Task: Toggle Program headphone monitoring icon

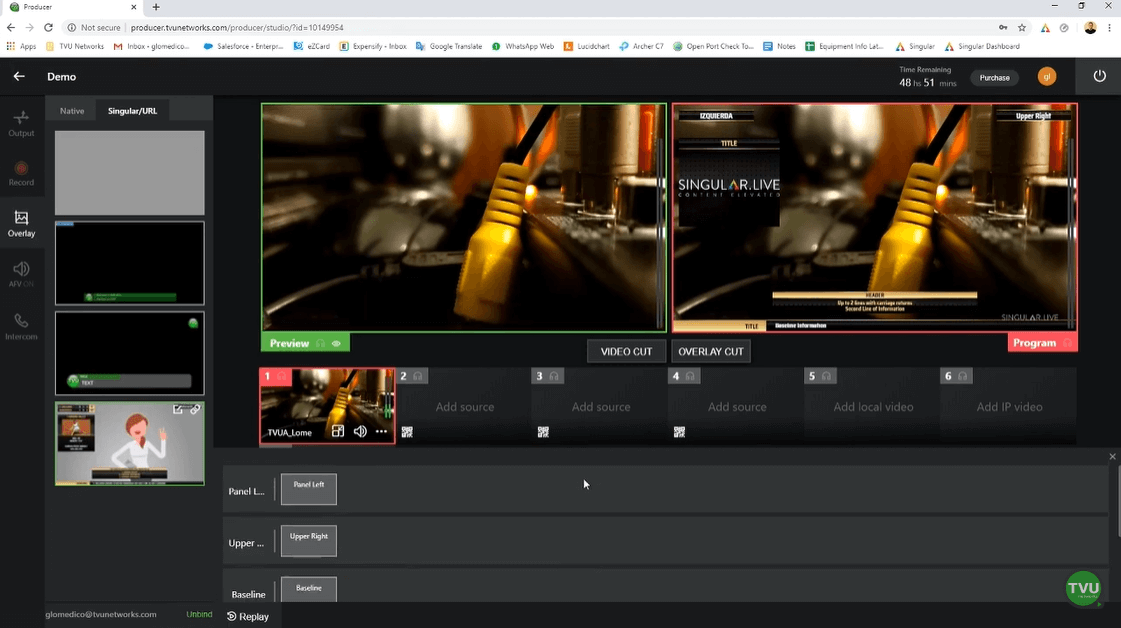Action: [1067, 343]
